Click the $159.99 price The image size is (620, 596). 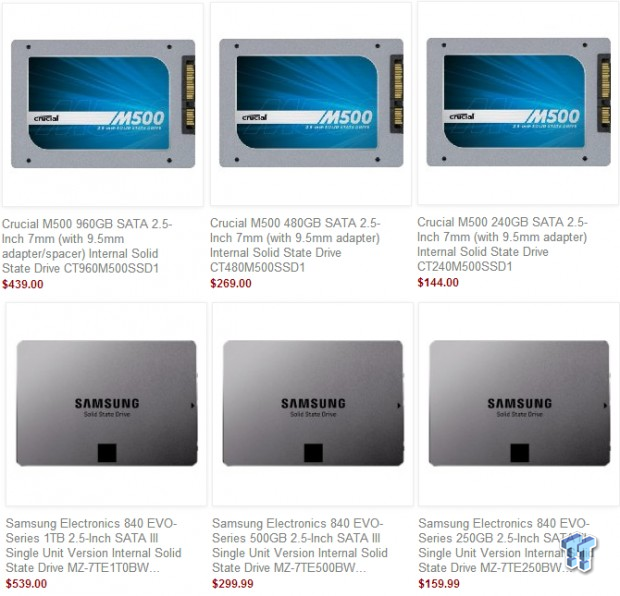(439, 584)
